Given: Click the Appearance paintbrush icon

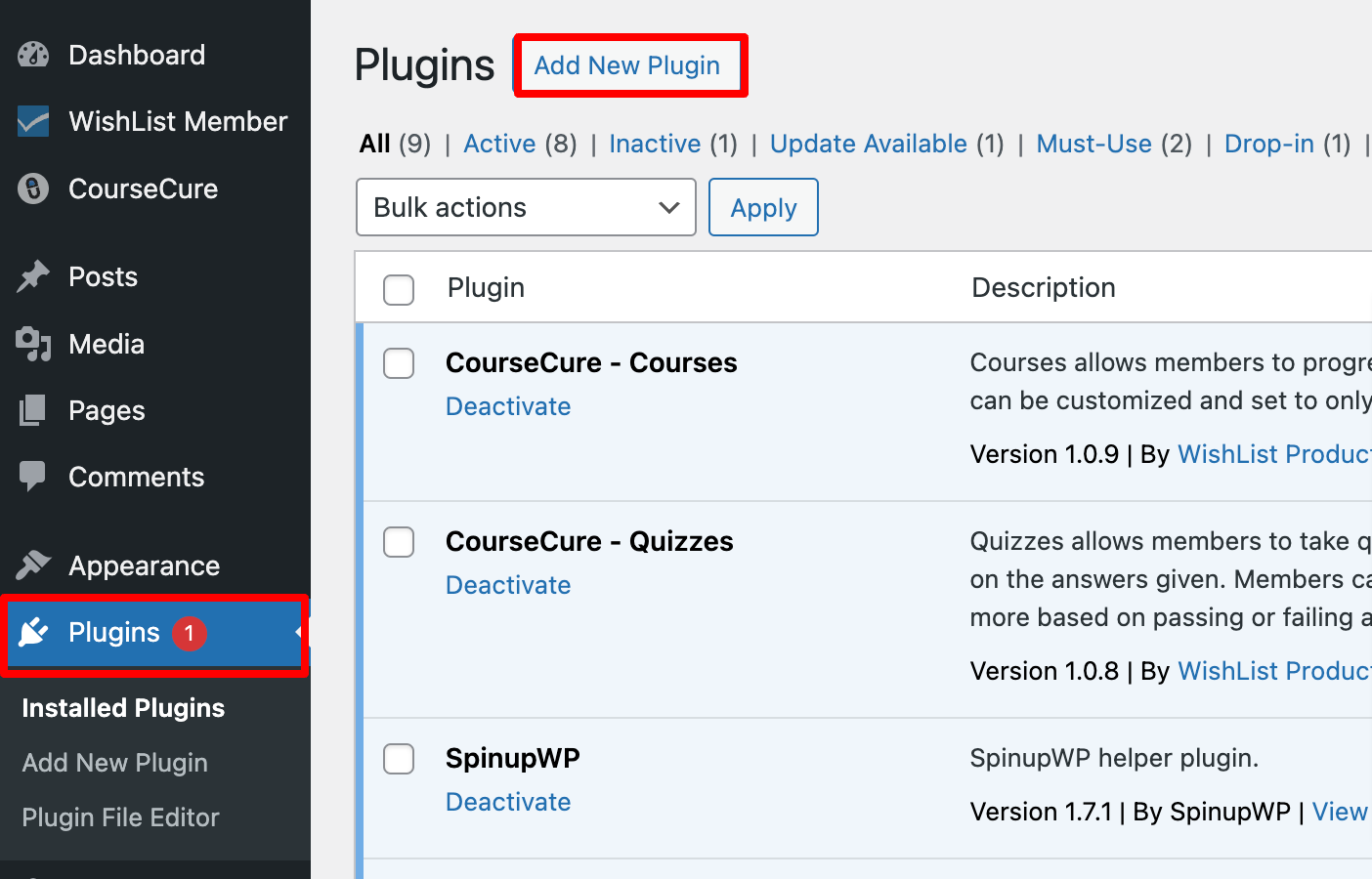Looking at the screenshot, I should [33, 565].
